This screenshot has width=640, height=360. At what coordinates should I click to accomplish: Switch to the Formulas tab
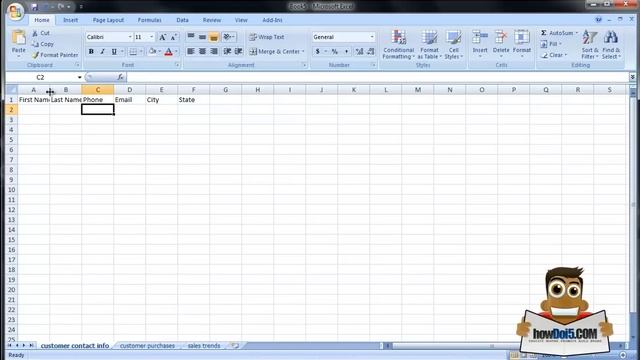coord(149,20)
